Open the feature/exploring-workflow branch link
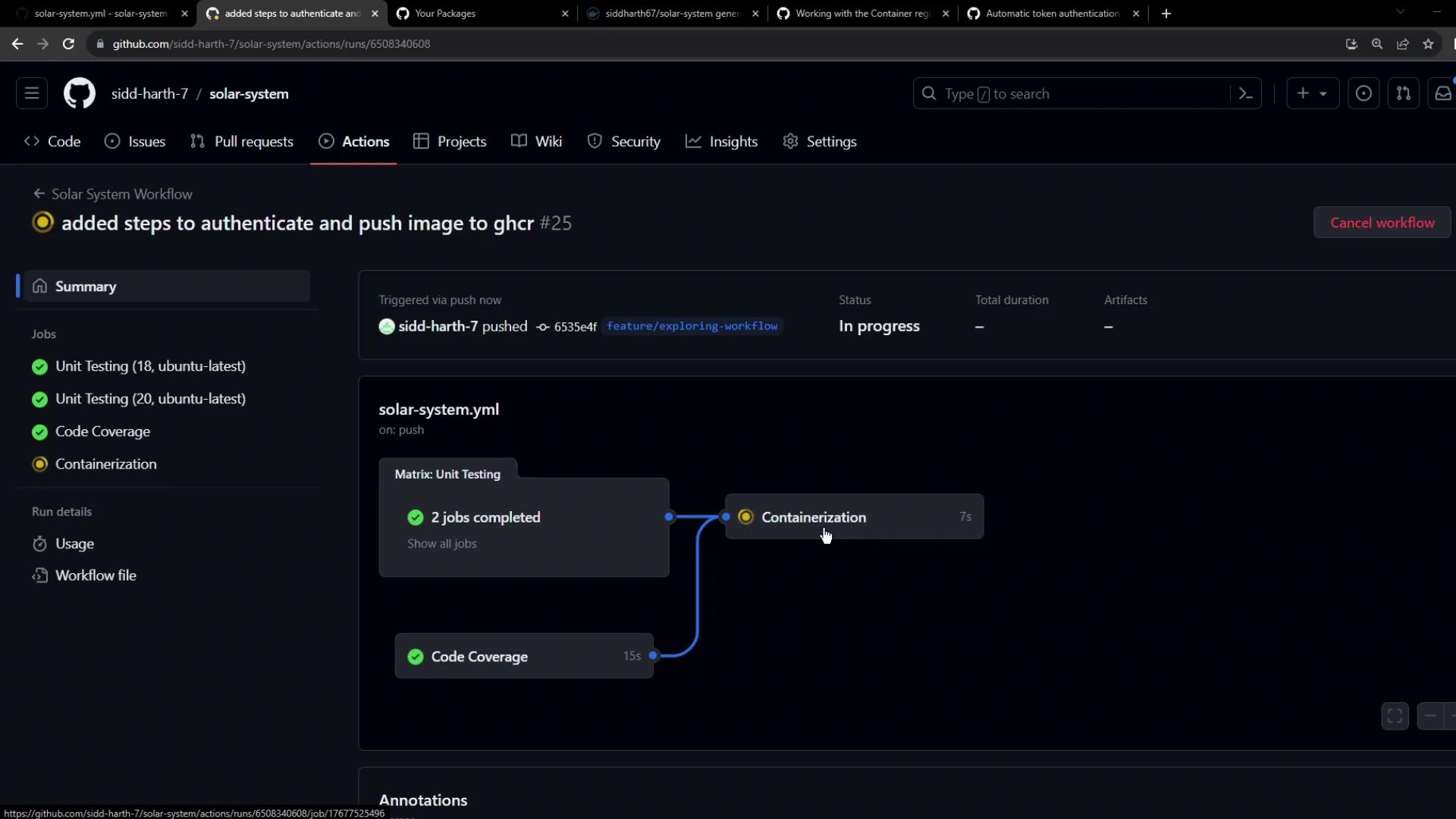 point(692,326)
